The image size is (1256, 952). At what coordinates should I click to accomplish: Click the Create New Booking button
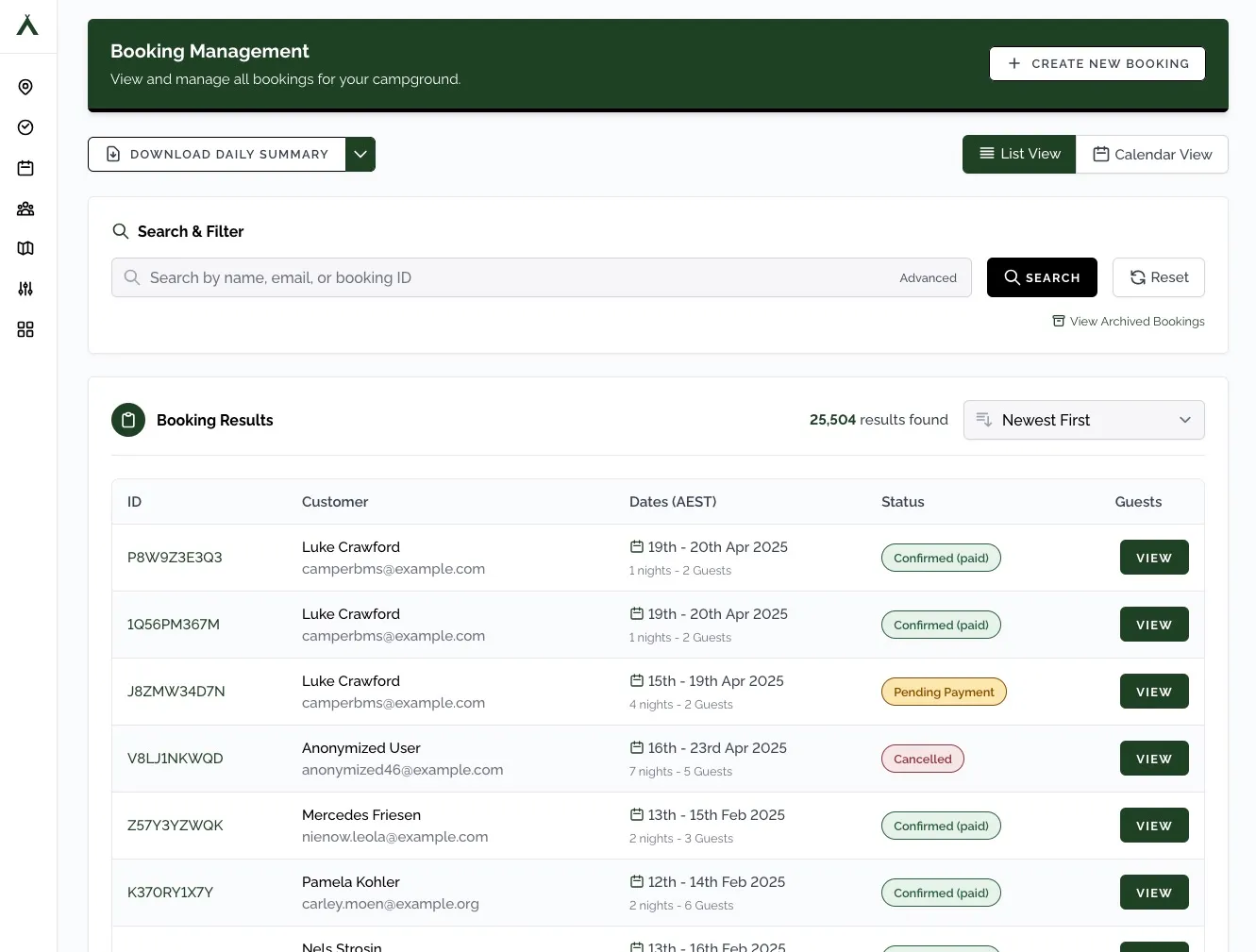(x=1097, y=64)
